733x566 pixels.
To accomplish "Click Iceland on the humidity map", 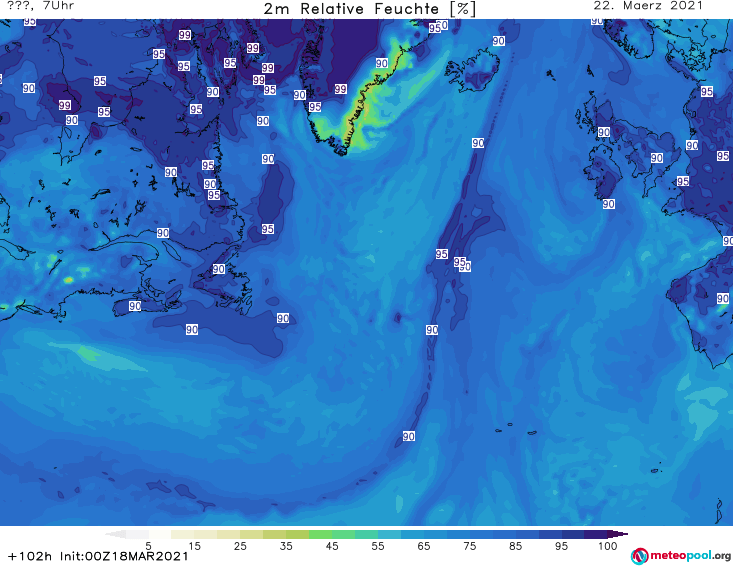I will click(x=473, y=70).
